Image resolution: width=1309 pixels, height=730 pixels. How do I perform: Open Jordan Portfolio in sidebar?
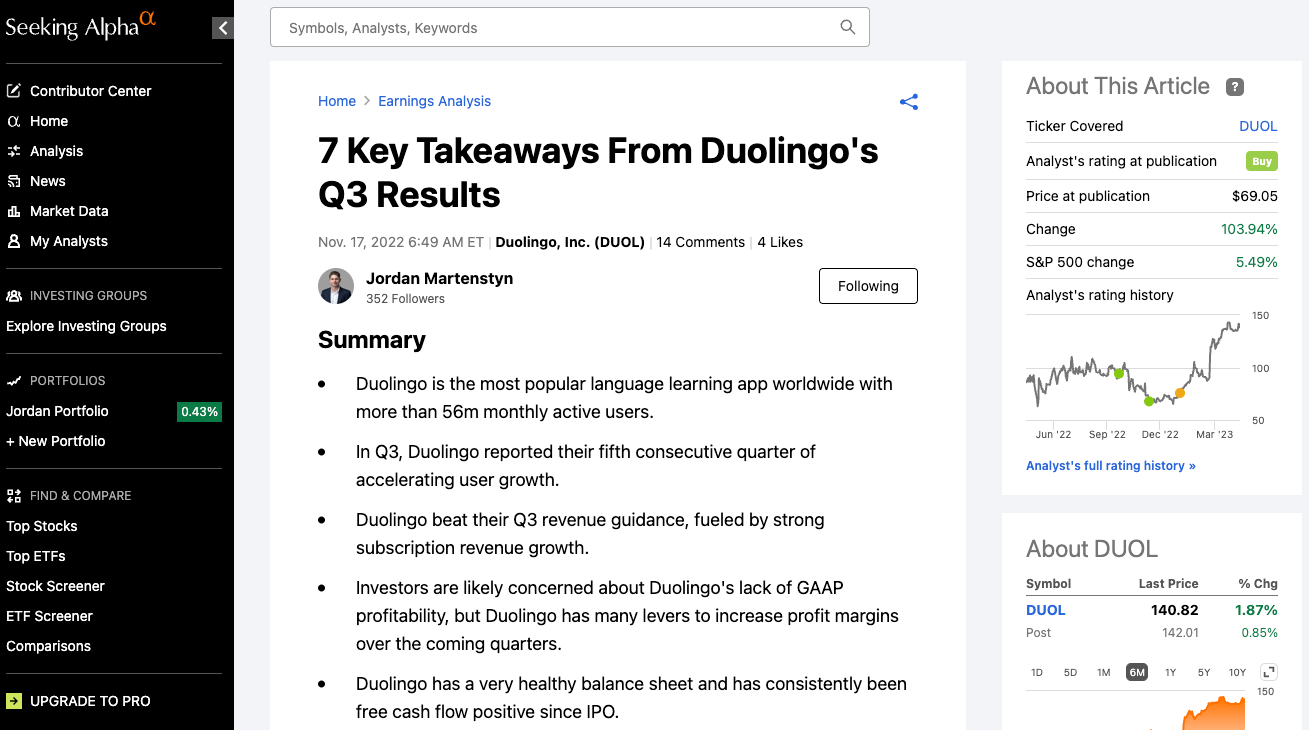[x=57, y=411]
